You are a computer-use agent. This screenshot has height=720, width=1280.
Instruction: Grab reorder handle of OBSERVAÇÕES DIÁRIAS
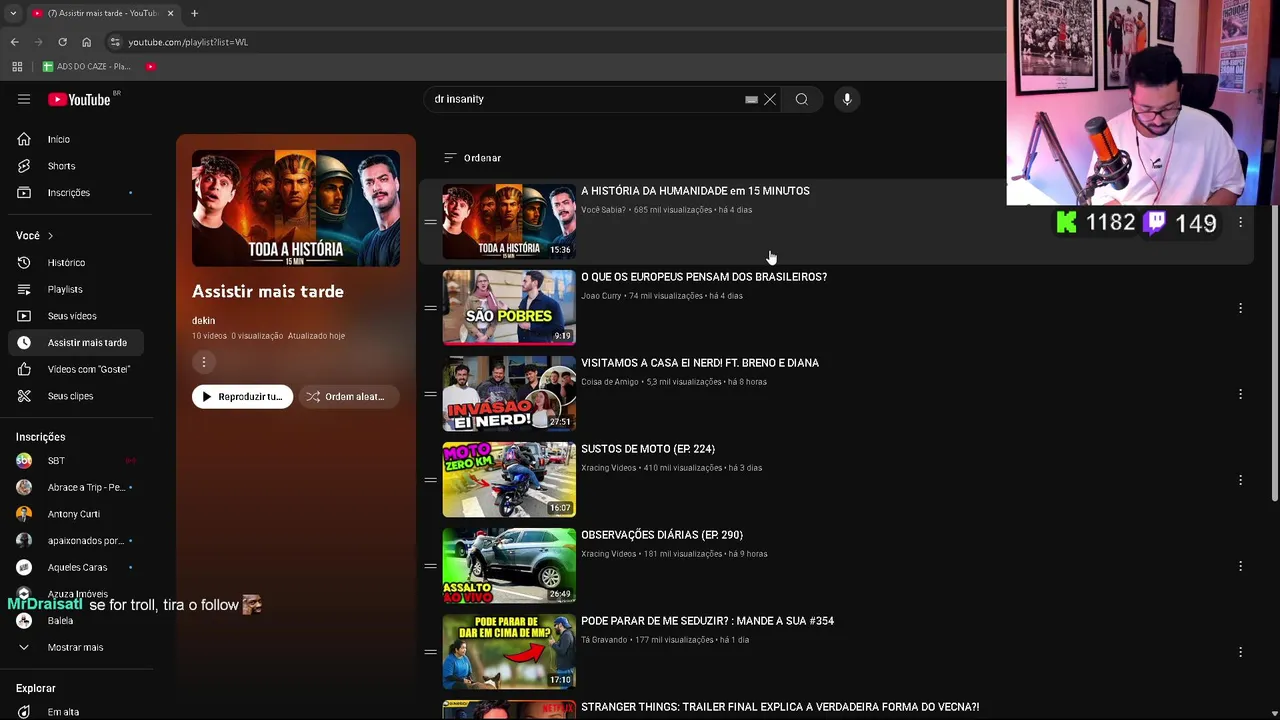(x=430, y=566)
